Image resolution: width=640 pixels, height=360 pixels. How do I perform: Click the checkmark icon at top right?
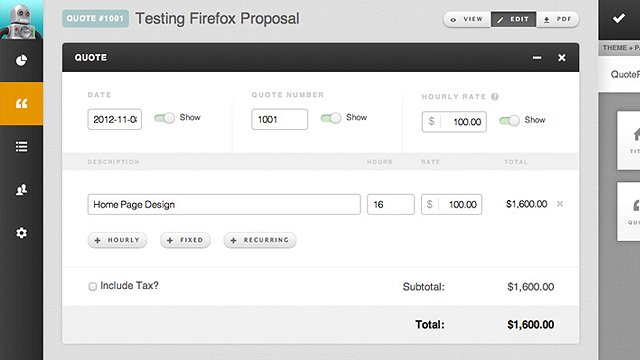click(619, 18)
